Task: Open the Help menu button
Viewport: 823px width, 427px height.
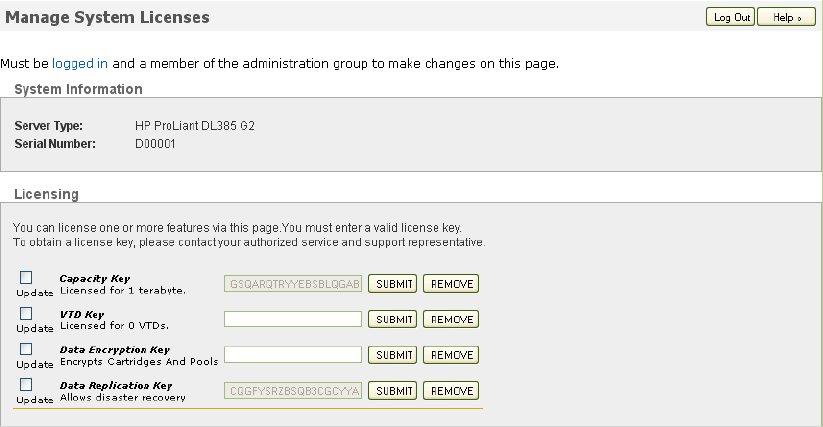Action: tap(786, 17)
